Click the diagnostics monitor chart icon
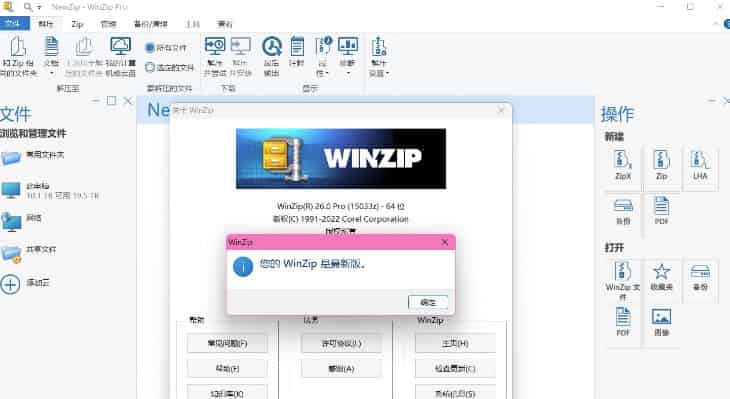The width and height of the screenshot is (730, 399). pos(347,47)
